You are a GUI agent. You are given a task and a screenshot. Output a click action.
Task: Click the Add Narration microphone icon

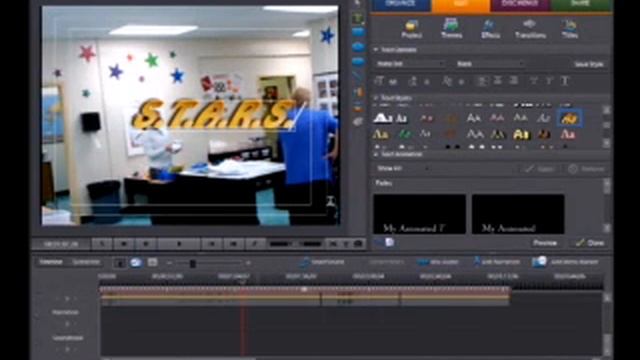(476, 262)
